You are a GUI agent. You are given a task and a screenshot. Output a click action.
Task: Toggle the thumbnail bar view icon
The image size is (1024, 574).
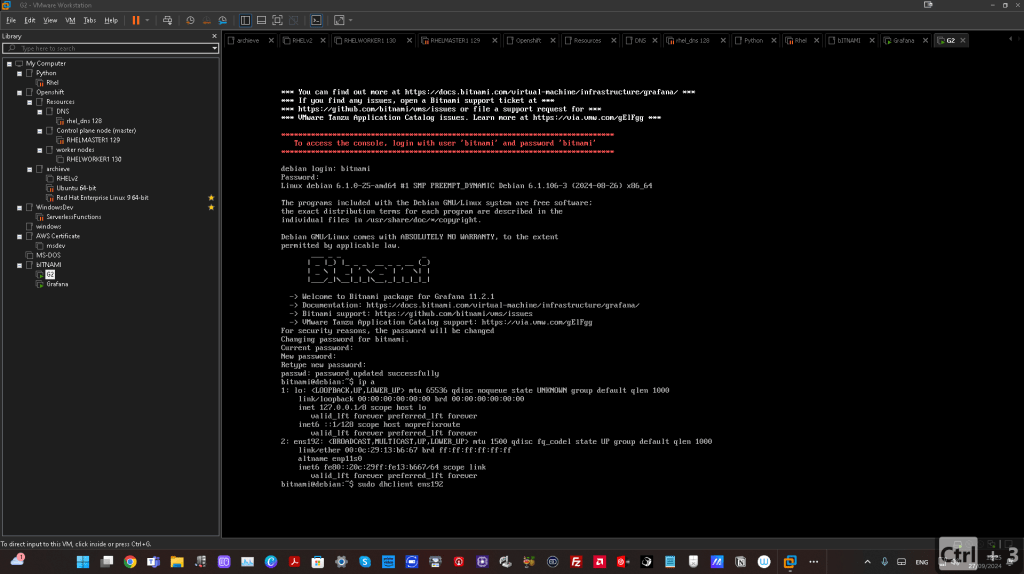tap(261, 20)
